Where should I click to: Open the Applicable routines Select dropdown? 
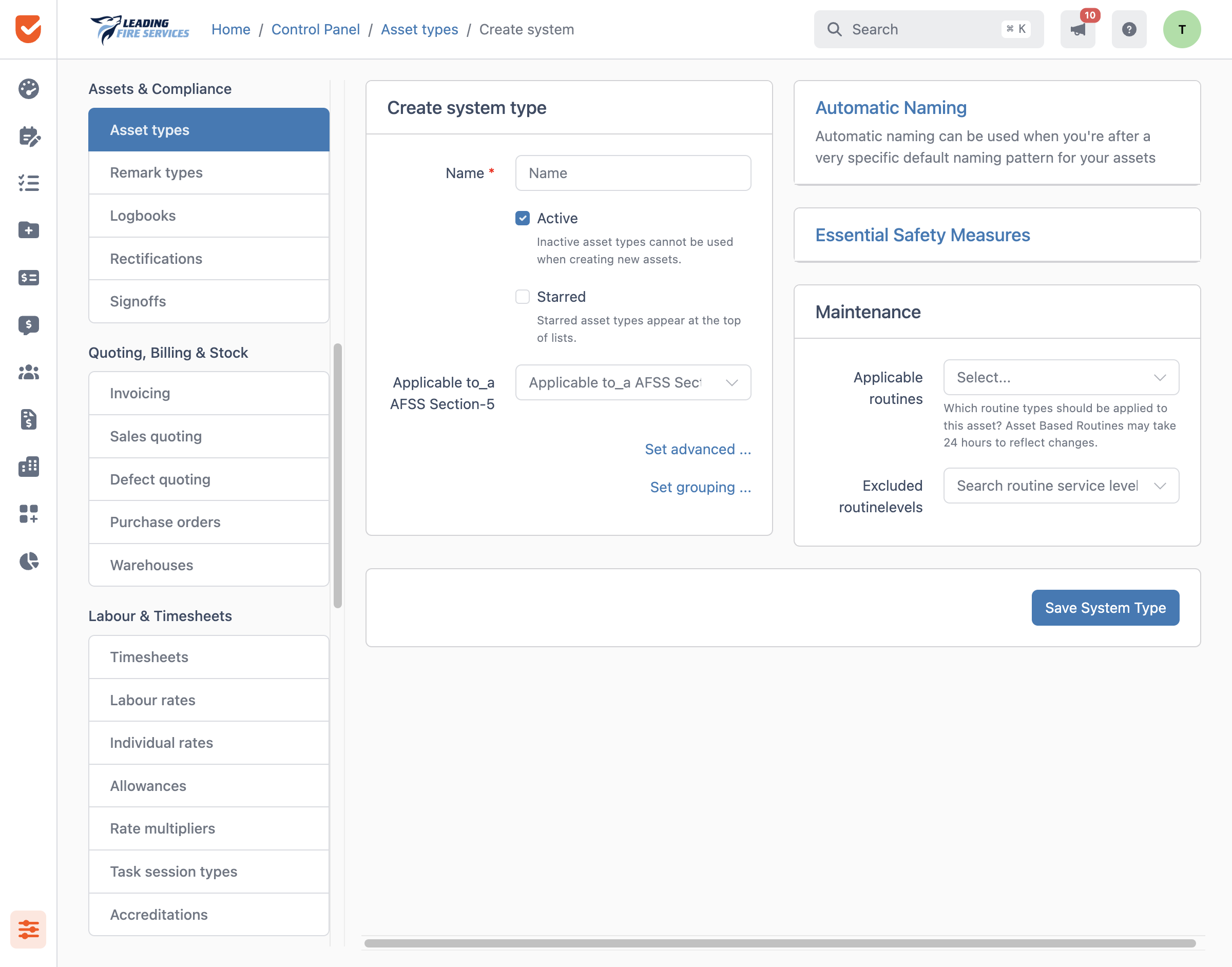point(1061,378)
